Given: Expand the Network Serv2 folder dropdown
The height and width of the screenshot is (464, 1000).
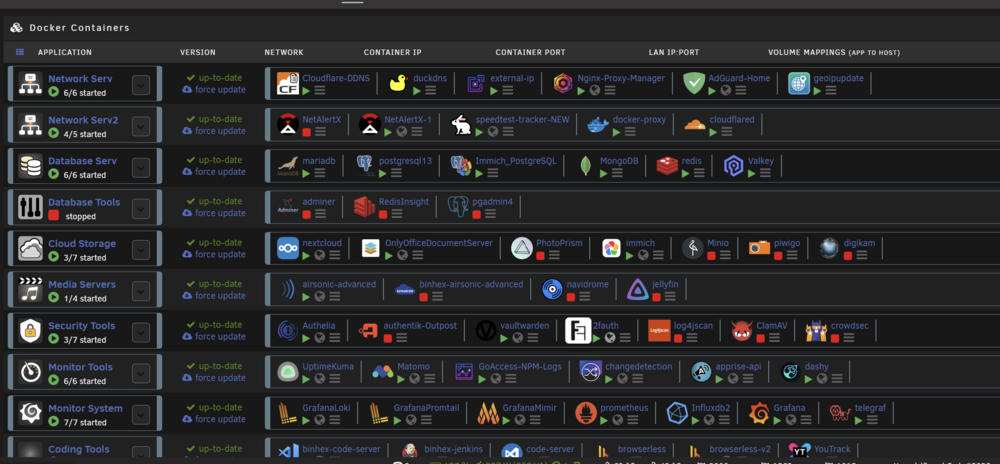Looking at the screenshot, I should click(x=141, y=126).
